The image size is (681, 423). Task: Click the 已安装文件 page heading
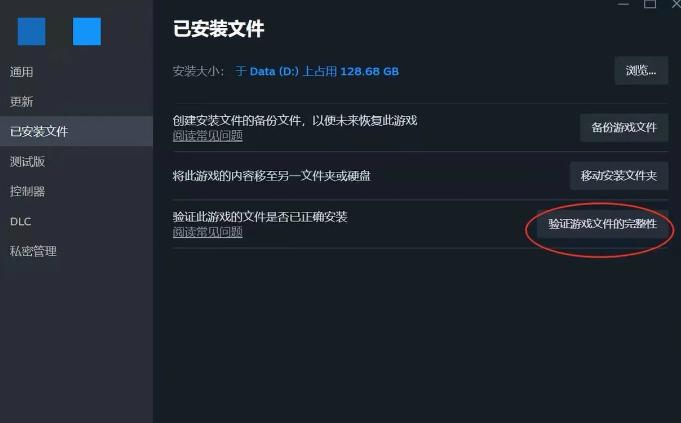tap(218, 29)
